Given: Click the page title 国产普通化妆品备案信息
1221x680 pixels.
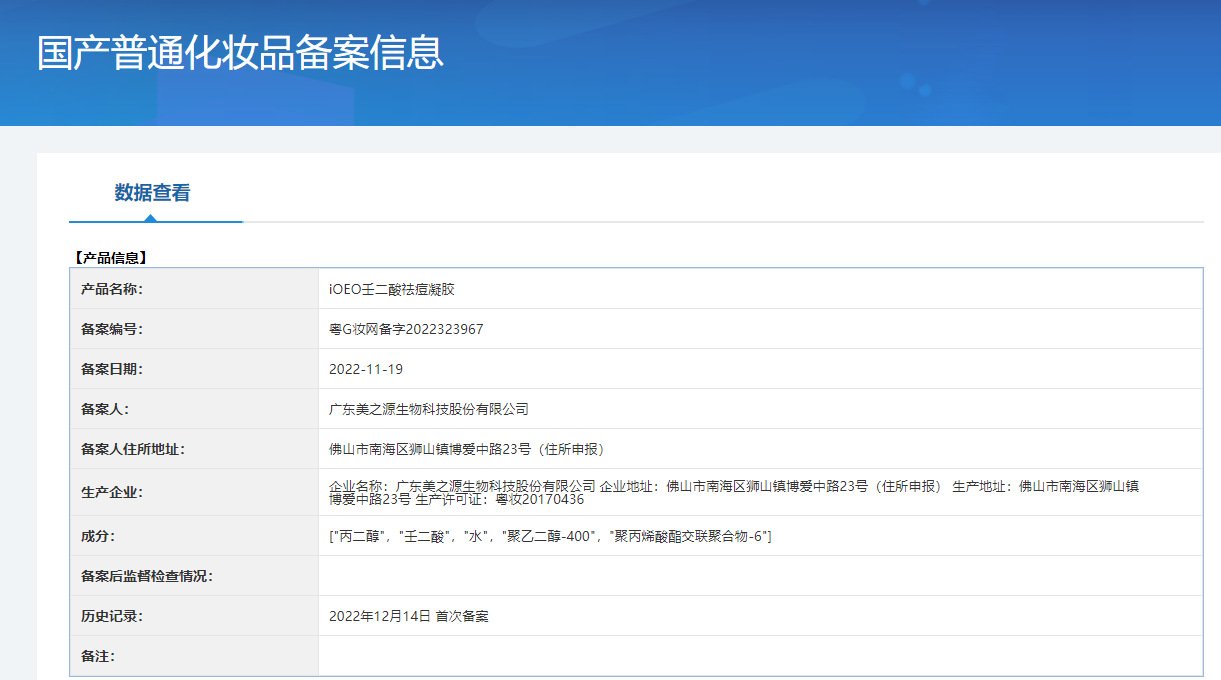Looking at the screenshot, I should [x=240, y=53].
